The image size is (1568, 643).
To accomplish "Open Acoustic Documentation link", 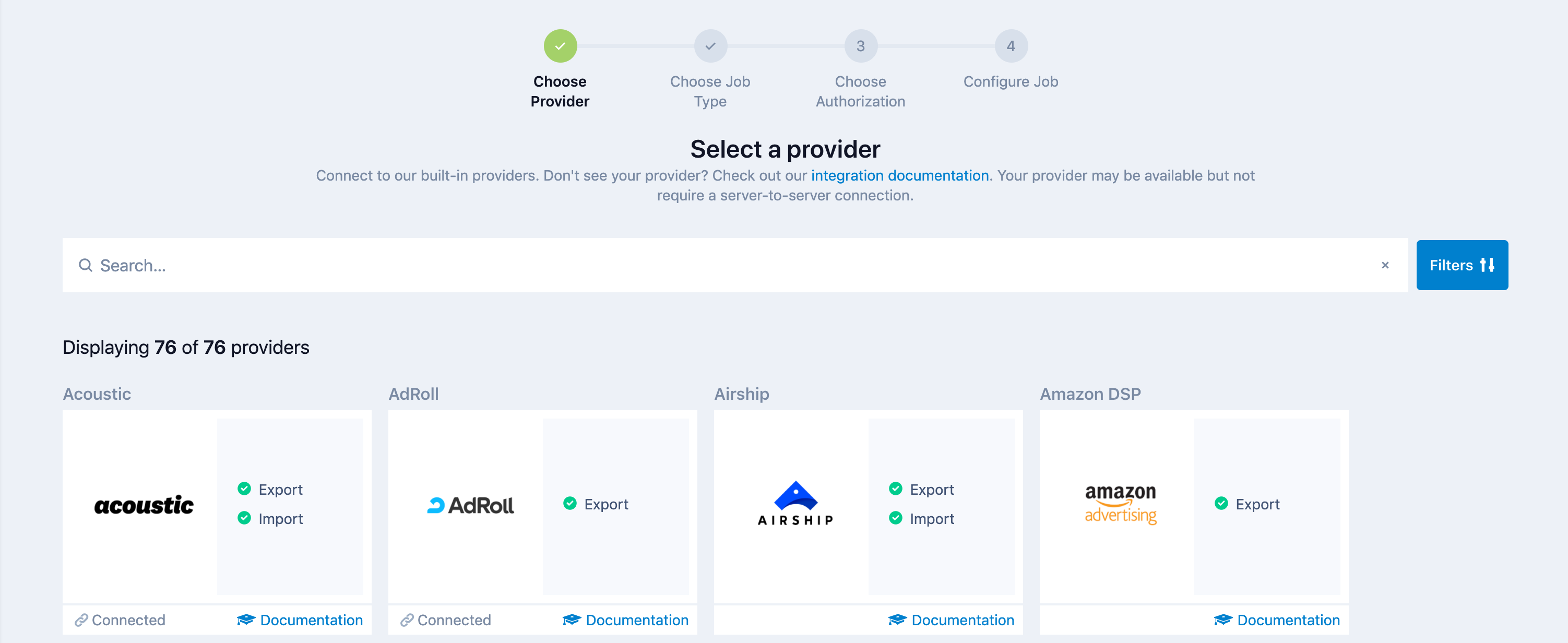I will click(x=311, y=621).
